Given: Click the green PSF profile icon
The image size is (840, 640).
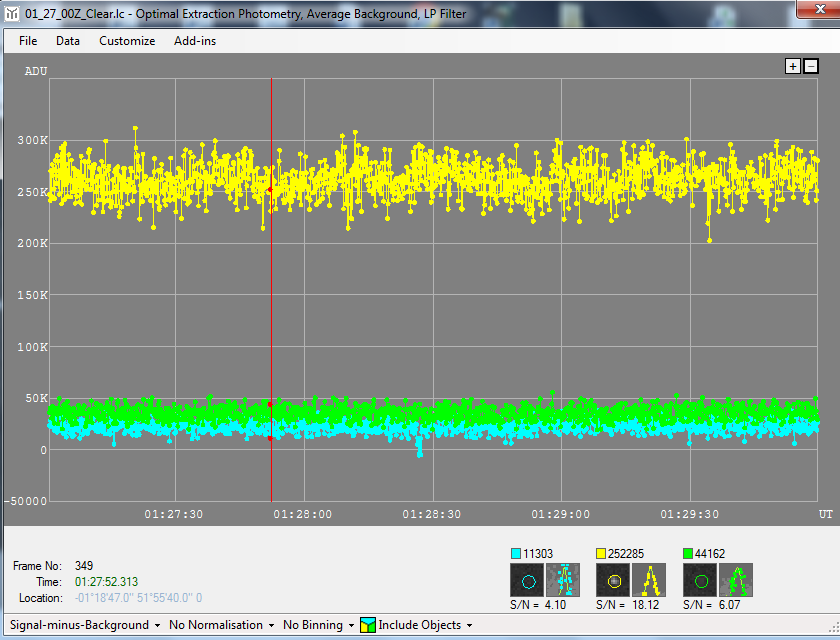Looking at the screenshot, I should tap(738, 580).
